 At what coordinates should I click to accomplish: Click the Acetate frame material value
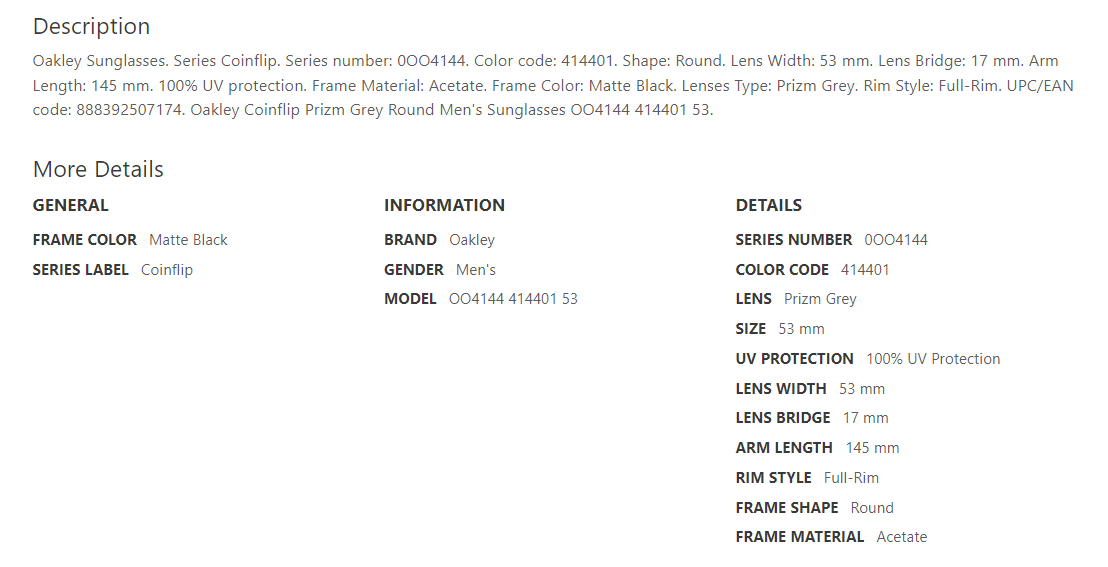pyautogui.click(x=901, y=537)
